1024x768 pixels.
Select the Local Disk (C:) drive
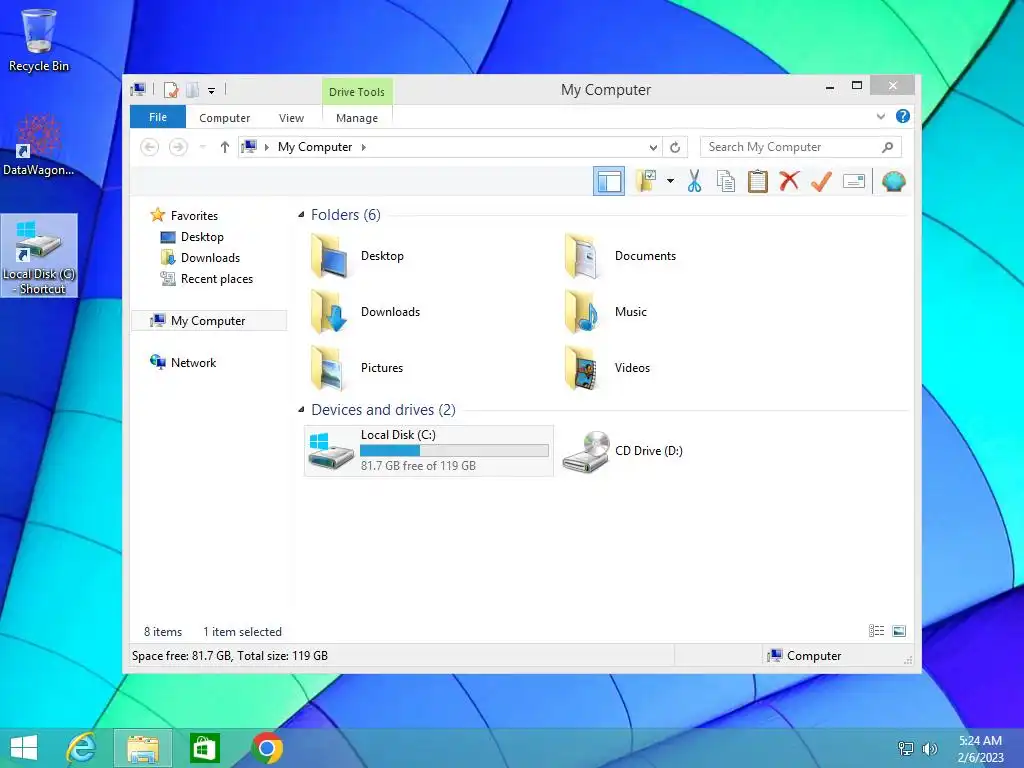coord(429,451)
